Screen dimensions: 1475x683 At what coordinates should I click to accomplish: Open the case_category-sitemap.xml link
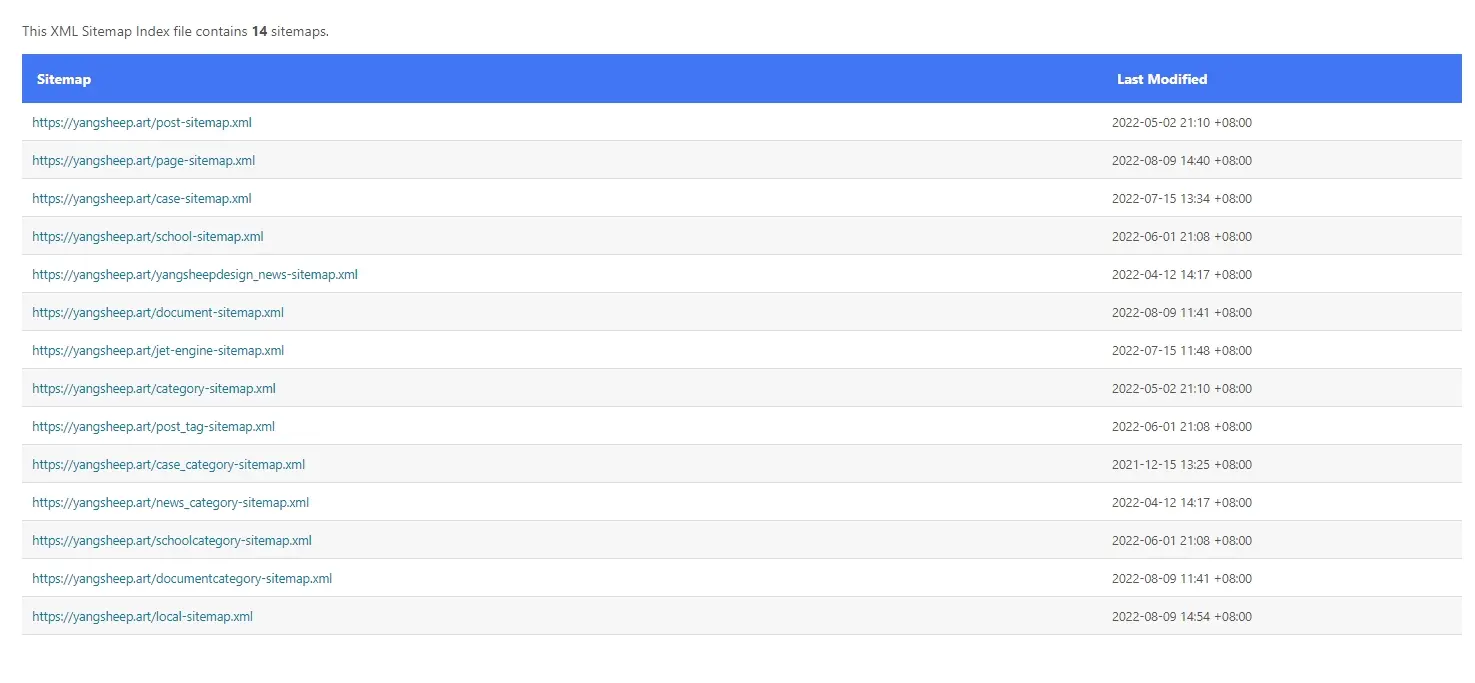pos(169,464)
